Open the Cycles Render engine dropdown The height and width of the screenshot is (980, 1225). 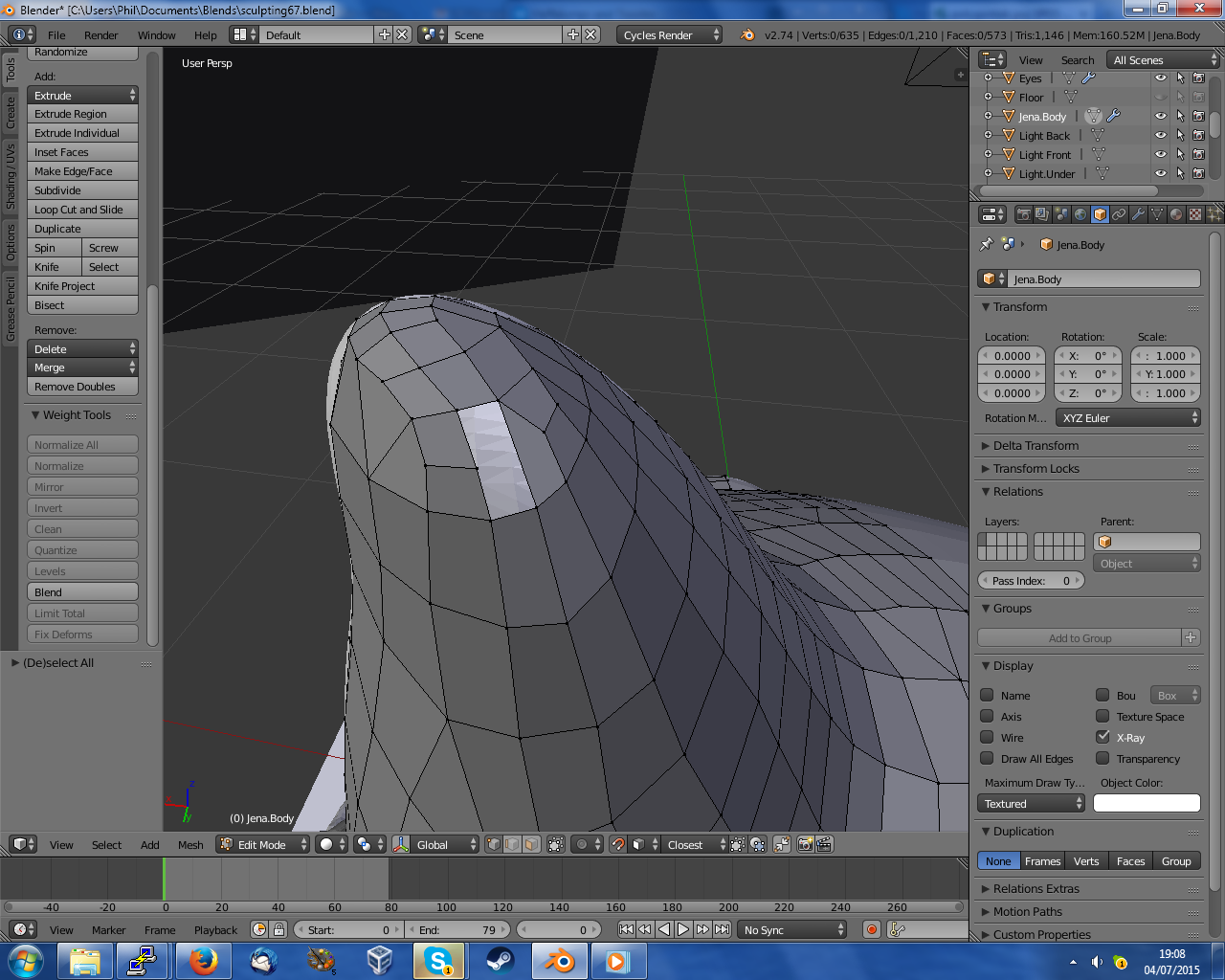coord(669,34)
